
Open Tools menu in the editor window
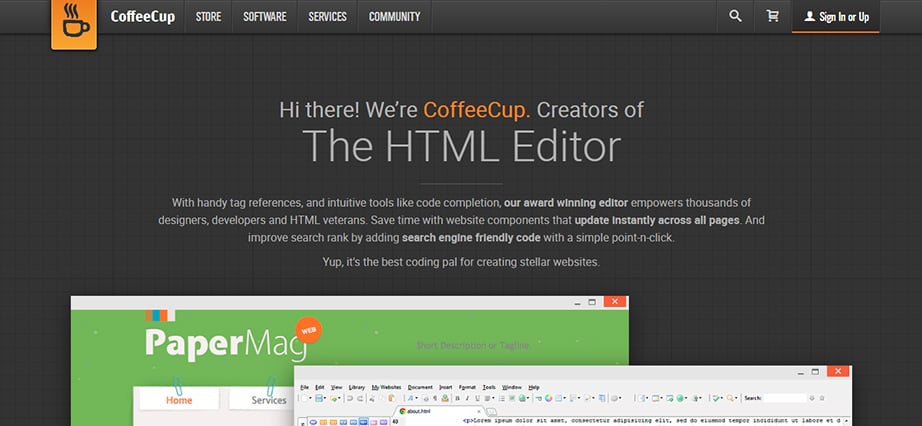(x=489, y=387)
